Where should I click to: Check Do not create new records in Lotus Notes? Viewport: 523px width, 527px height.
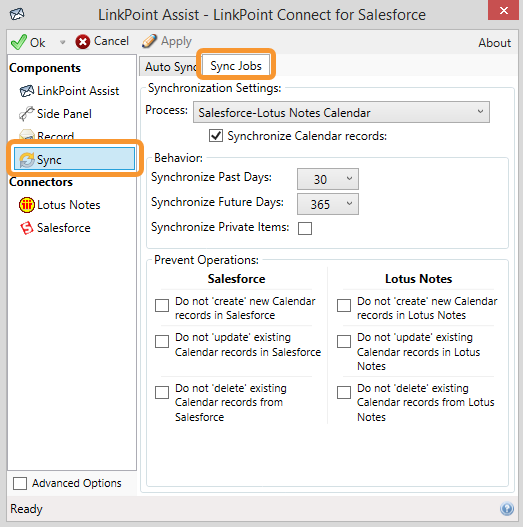pyautogui.click(x=344, y=306)
